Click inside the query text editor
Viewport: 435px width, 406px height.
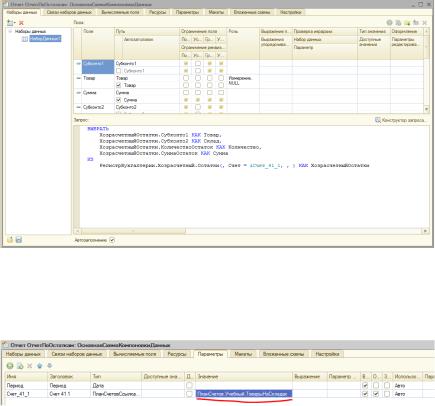[254, 177]
